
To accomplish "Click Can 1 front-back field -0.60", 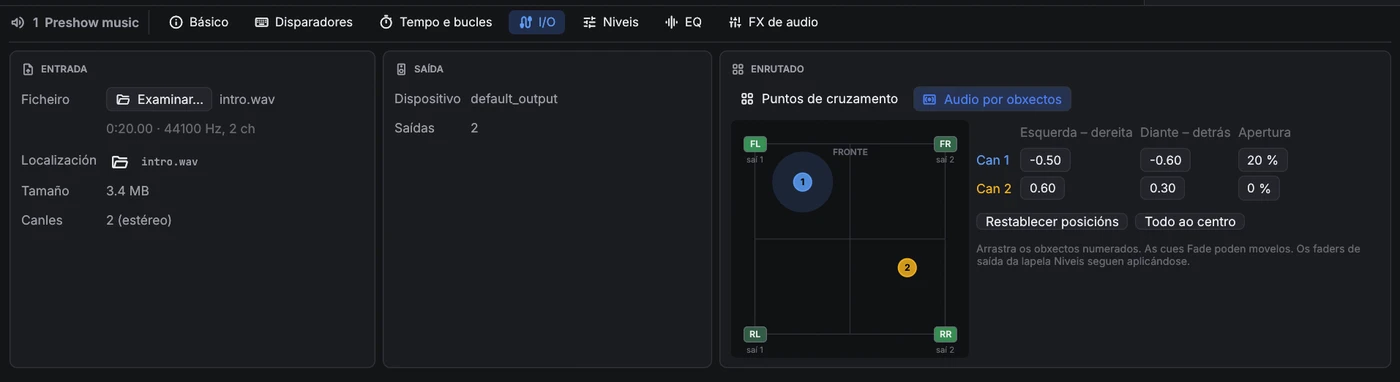I will click(x=1165, y=160).
